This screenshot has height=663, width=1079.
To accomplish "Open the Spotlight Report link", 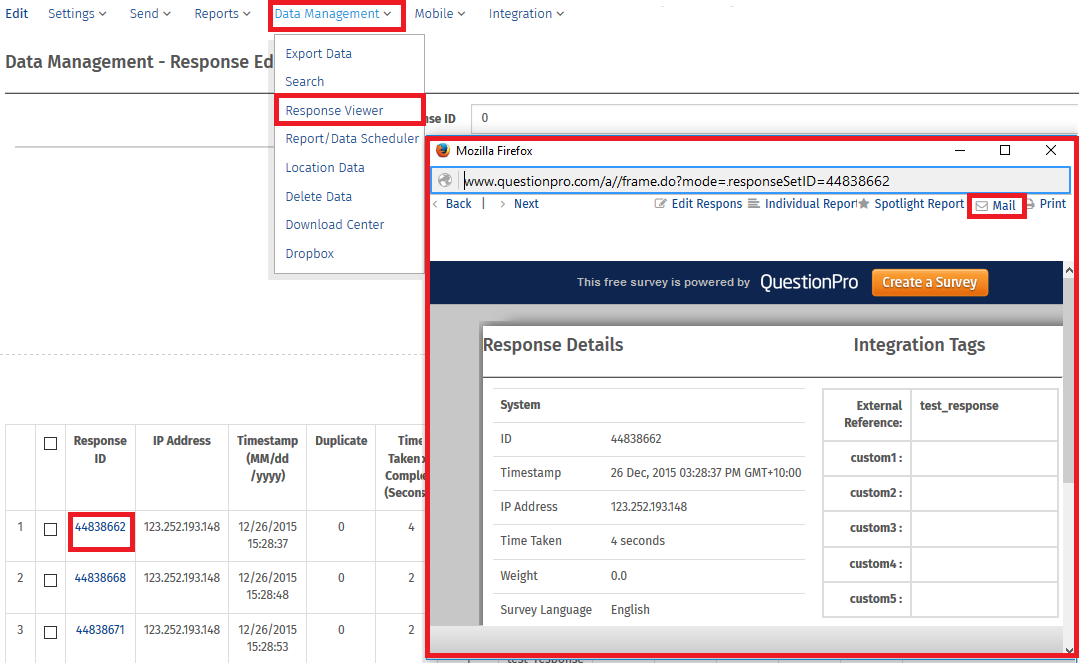I will pos(919,204).
